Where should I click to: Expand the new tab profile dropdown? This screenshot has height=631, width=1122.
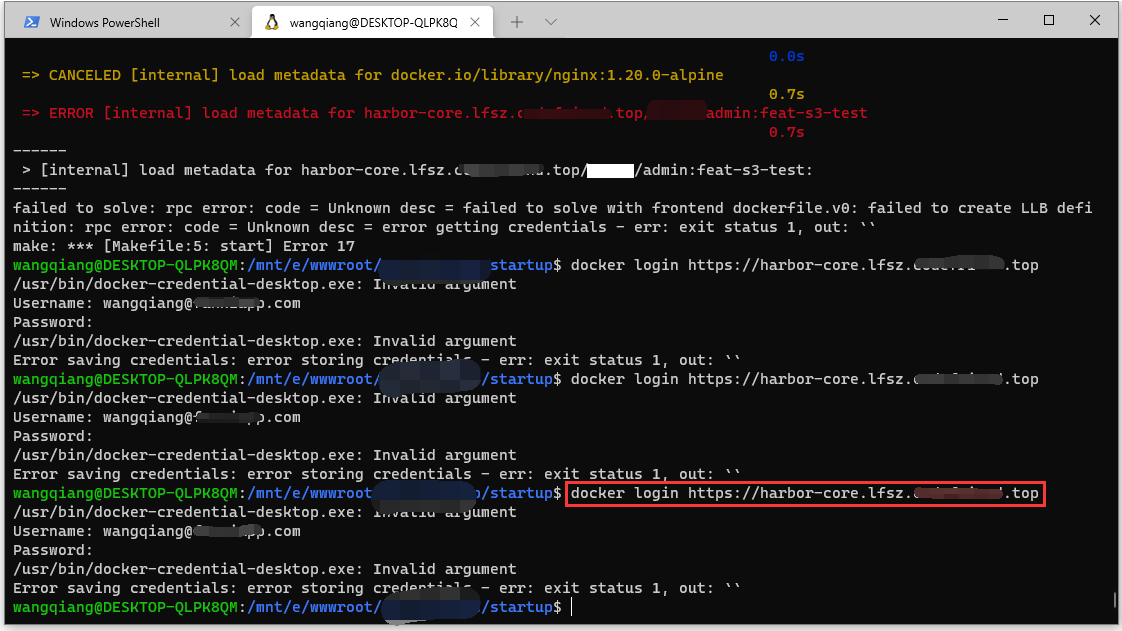click(551, 22)
